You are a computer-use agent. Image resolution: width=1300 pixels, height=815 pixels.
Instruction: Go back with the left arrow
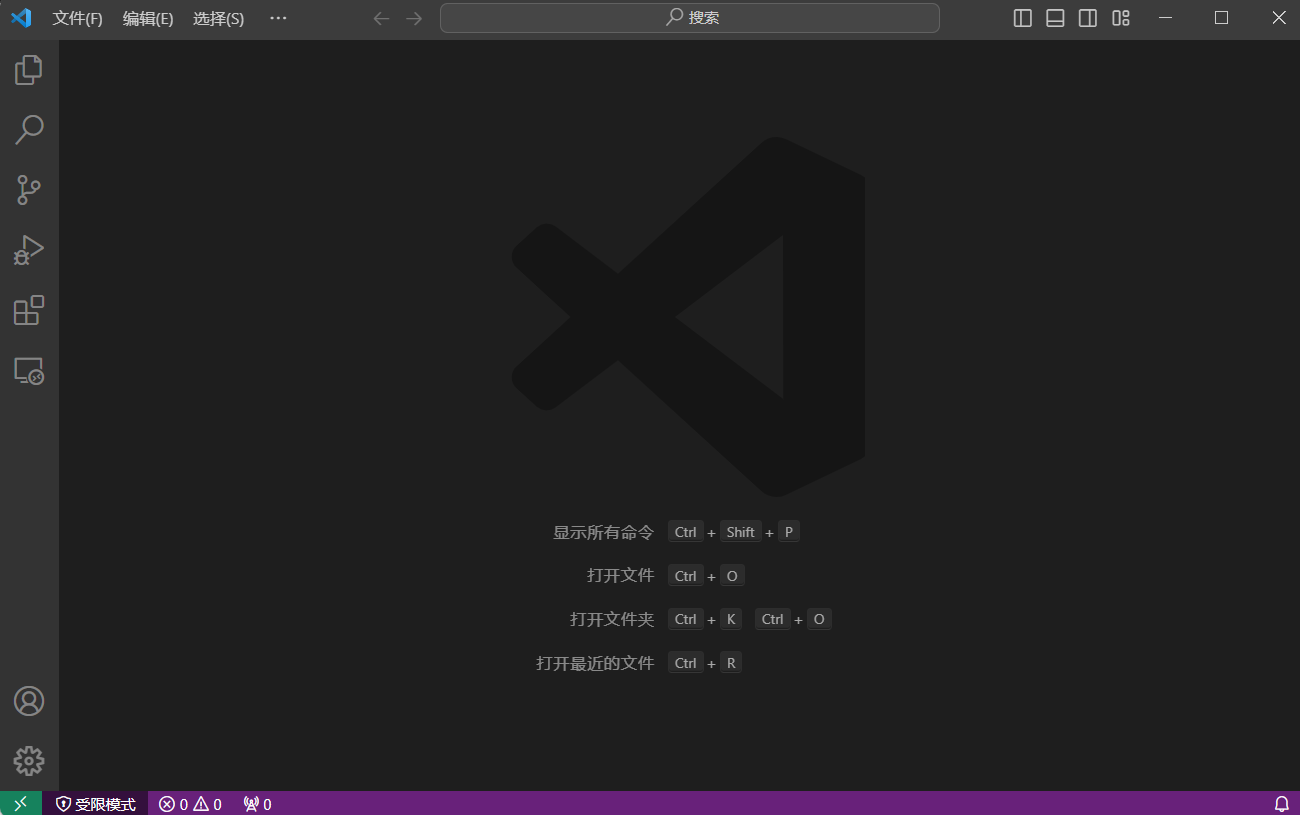click(381, 18)
